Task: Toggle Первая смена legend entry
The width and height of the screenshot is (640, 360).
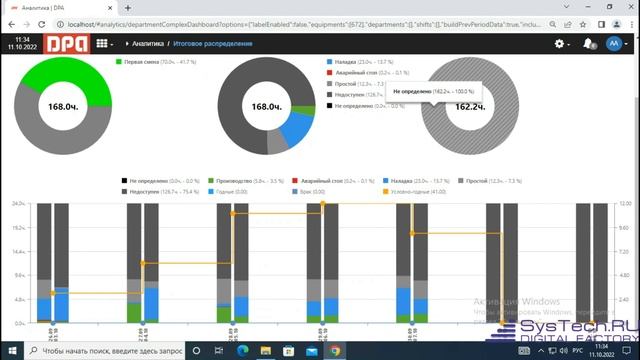Action: point(156,62)
